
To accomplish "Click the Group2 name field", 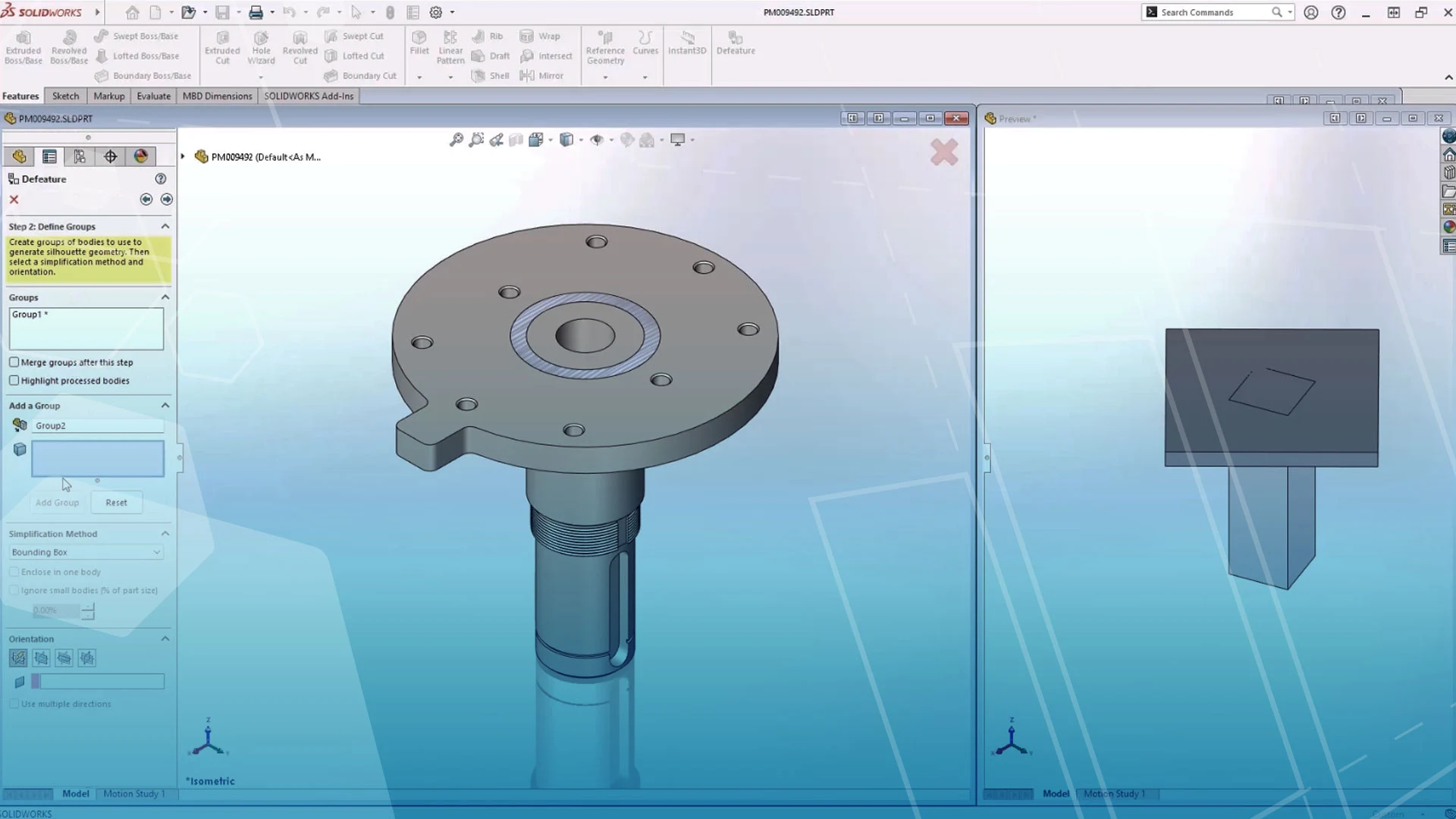I will pyautogui.click(x=98, y=425).
